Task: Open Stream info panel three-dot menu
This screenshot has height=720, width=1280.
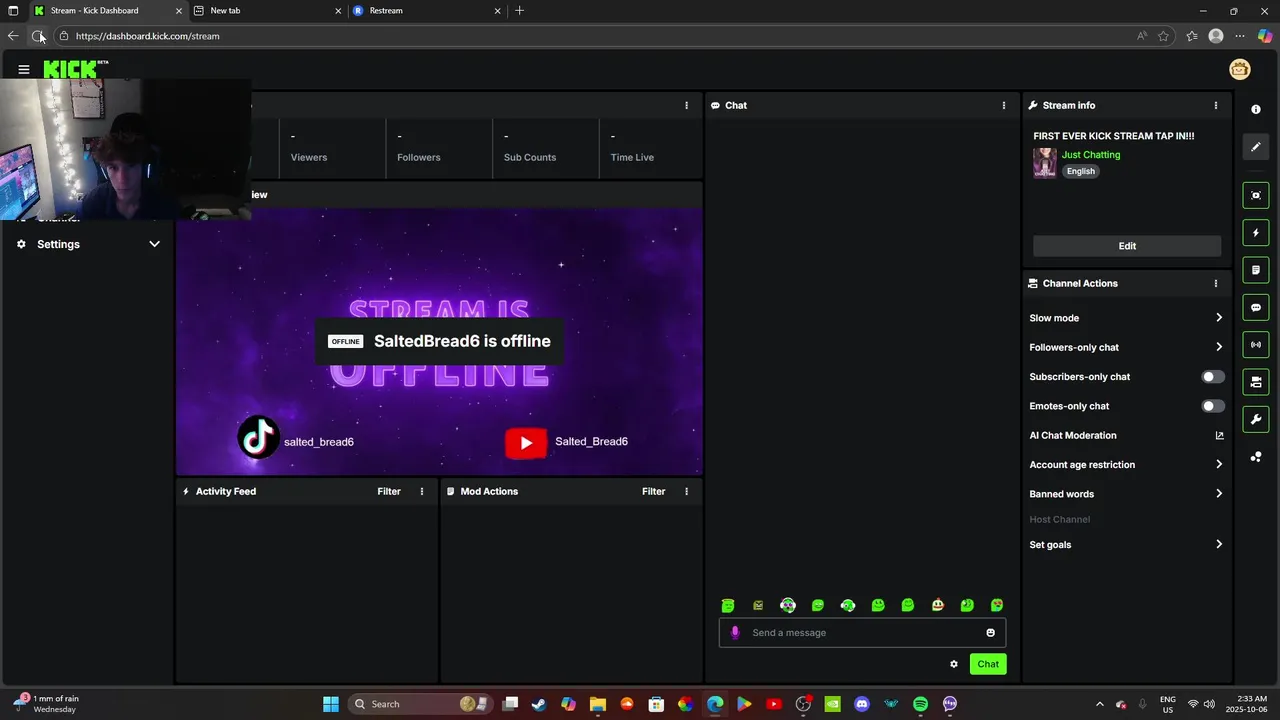Action: 1216,105
